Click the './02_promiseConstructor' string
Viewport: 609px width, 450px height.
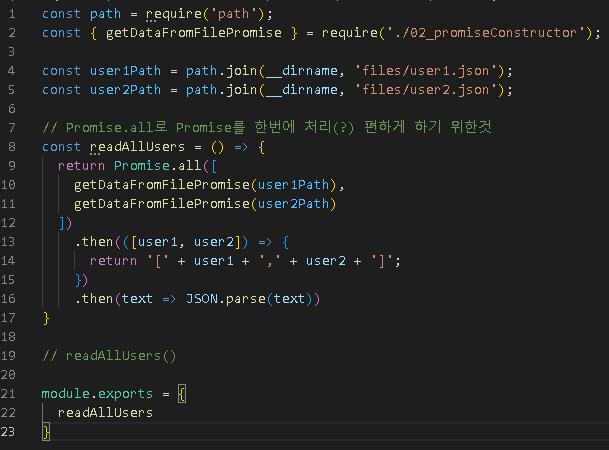coord(485,33)
